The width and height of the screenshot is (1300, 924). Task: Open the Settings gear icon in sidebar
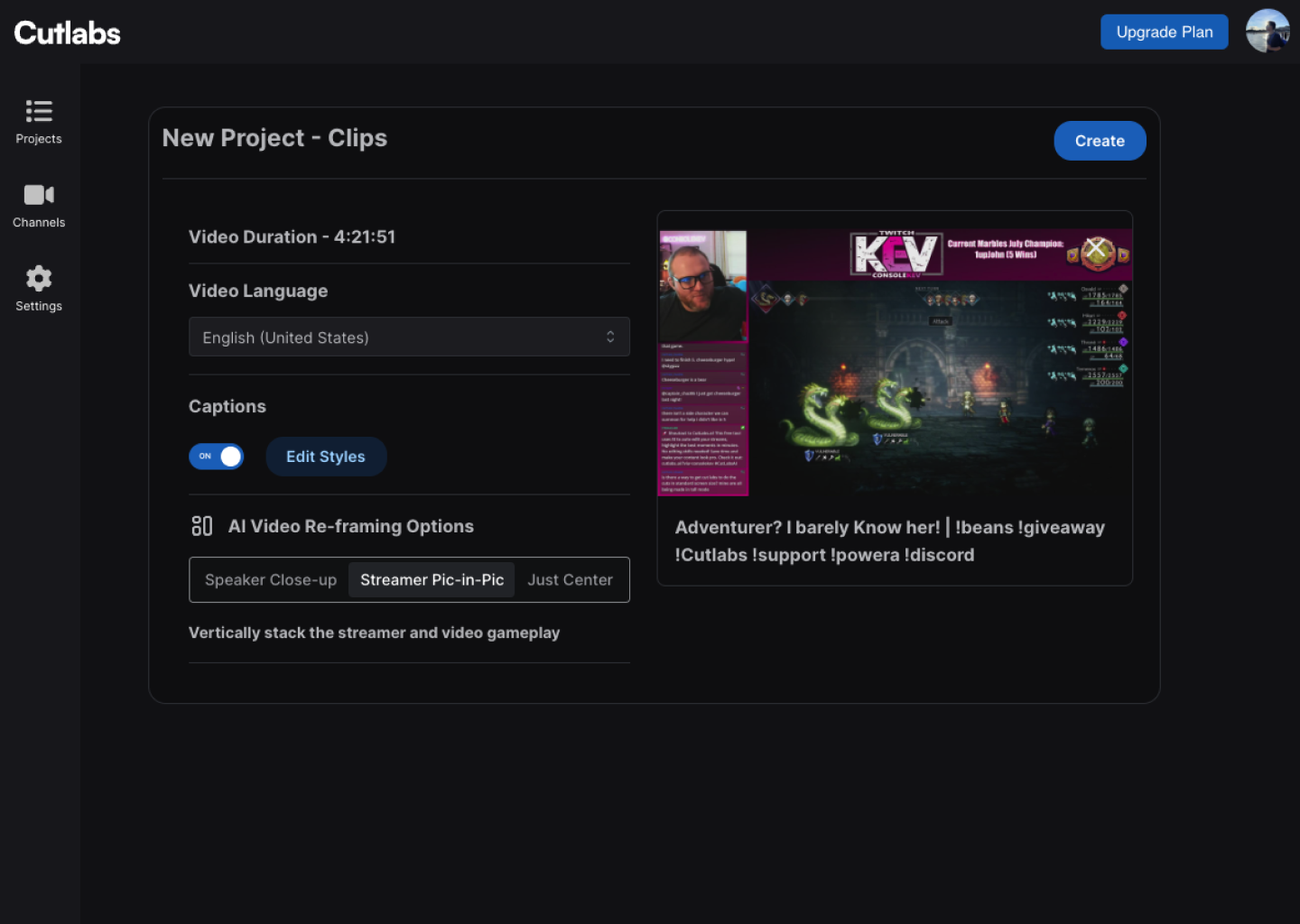click(39, 278)
